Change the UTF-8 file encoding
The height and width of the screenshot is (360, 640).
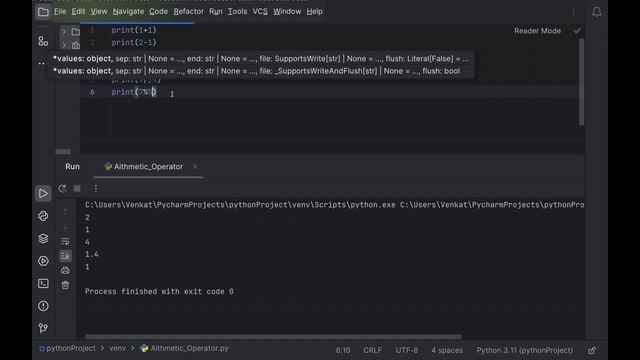click(407, 350)
